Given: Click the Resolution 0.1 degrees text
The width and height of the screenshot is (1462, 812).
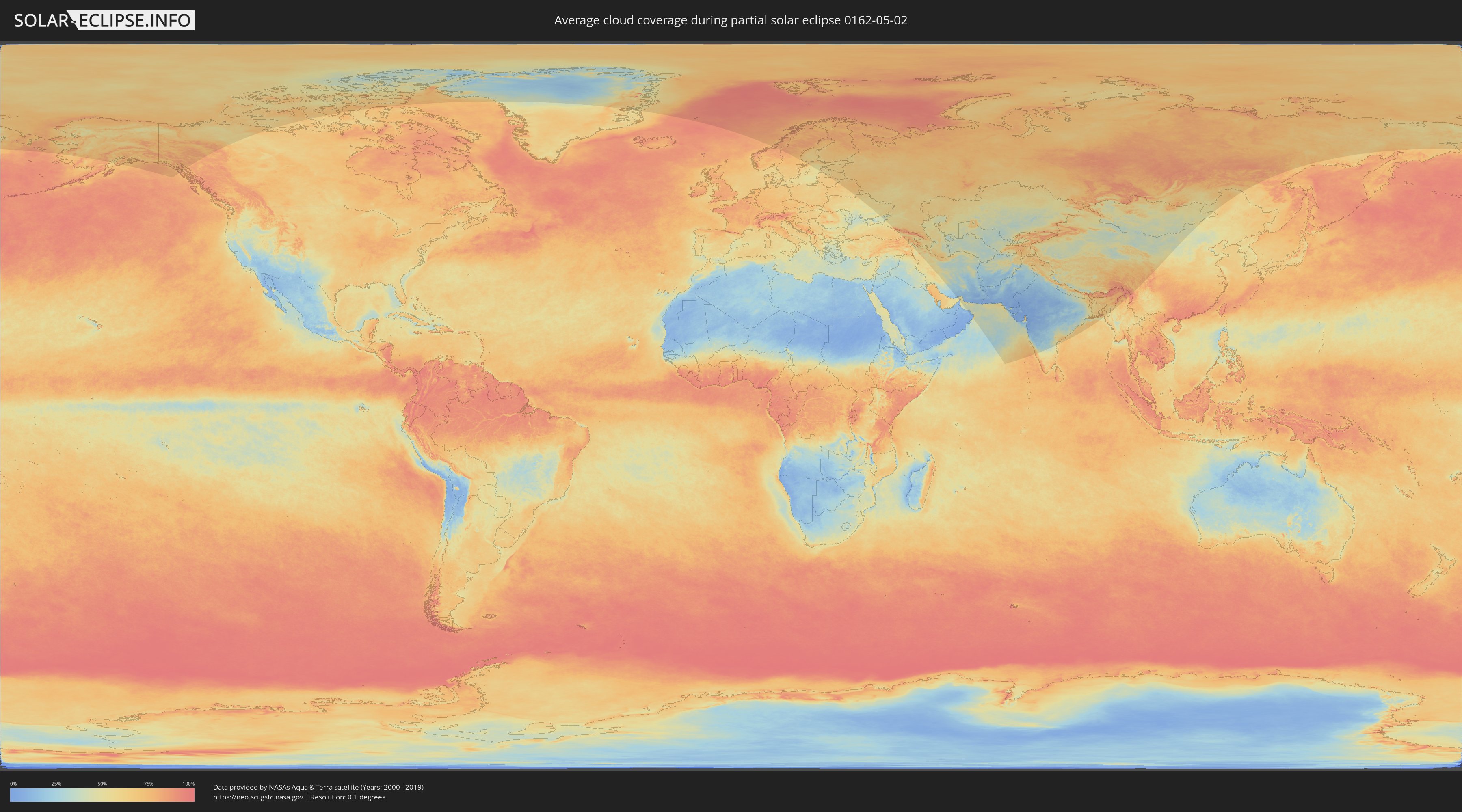Looking at the screenshot, I should (x=347, y=797).
